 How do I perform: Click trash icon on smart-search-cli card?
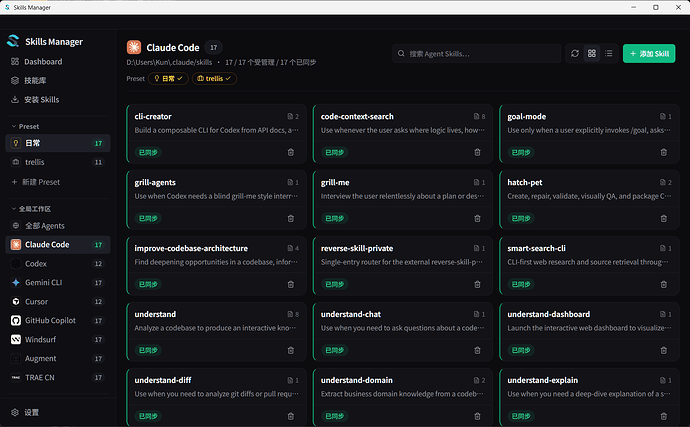(664, 284)
